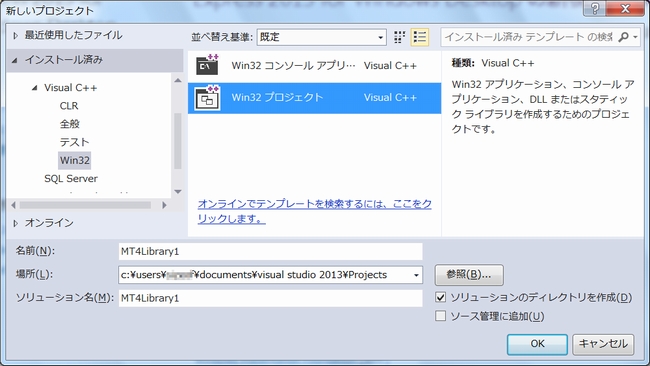Click tree scrollbar down arrow

178,191
